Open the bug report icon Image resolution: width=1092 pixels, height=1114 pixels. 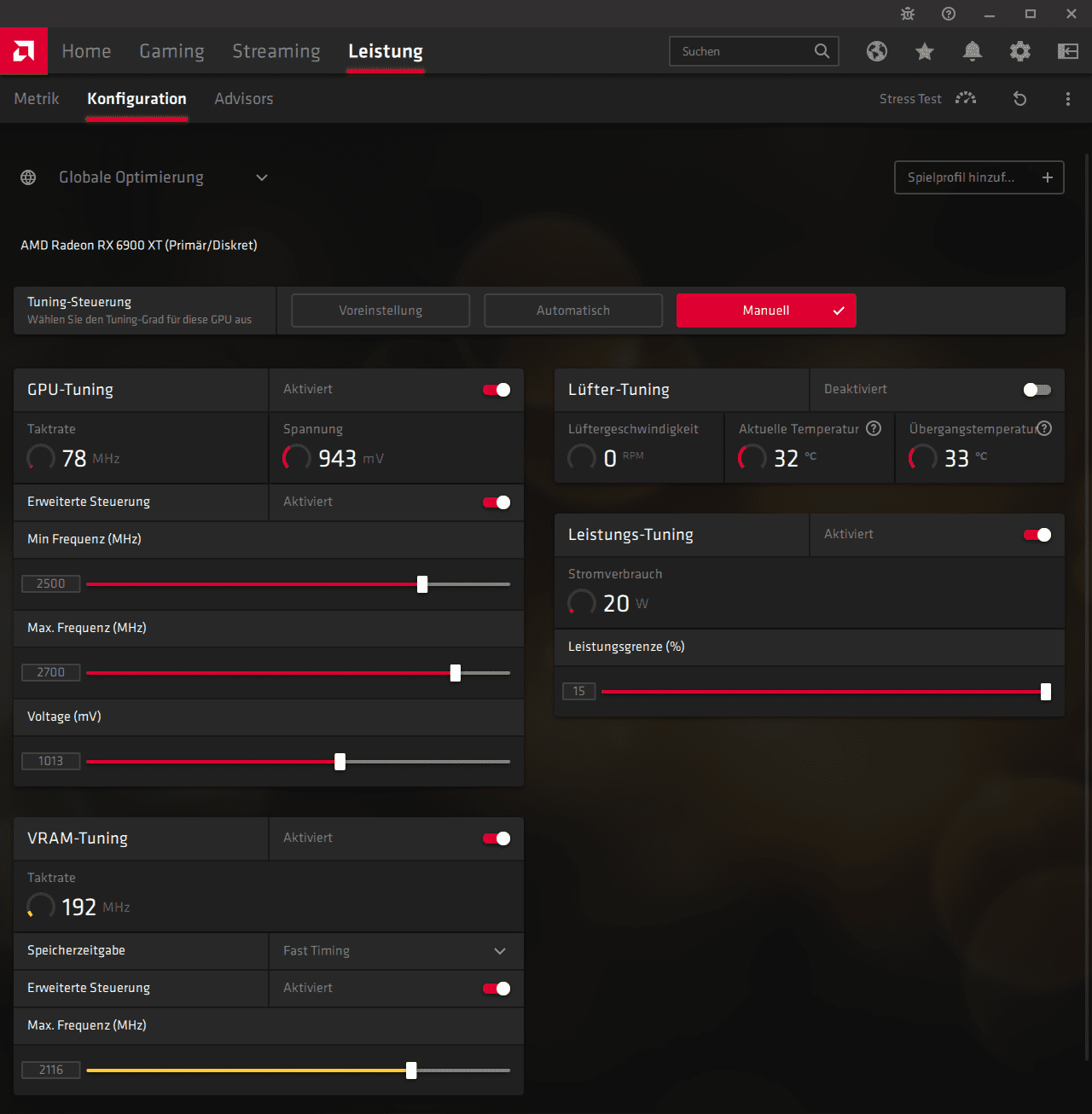(908, 14)
